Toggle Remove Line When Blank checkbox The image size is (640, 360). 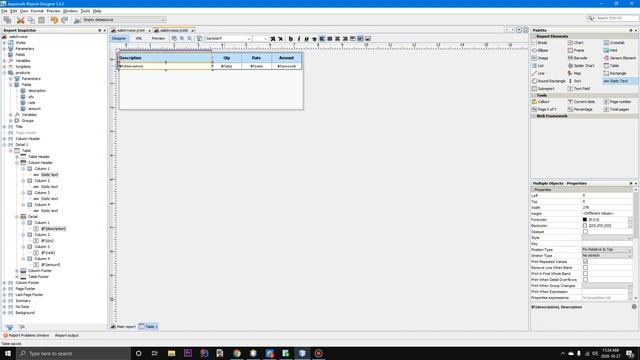coord(585,268)
